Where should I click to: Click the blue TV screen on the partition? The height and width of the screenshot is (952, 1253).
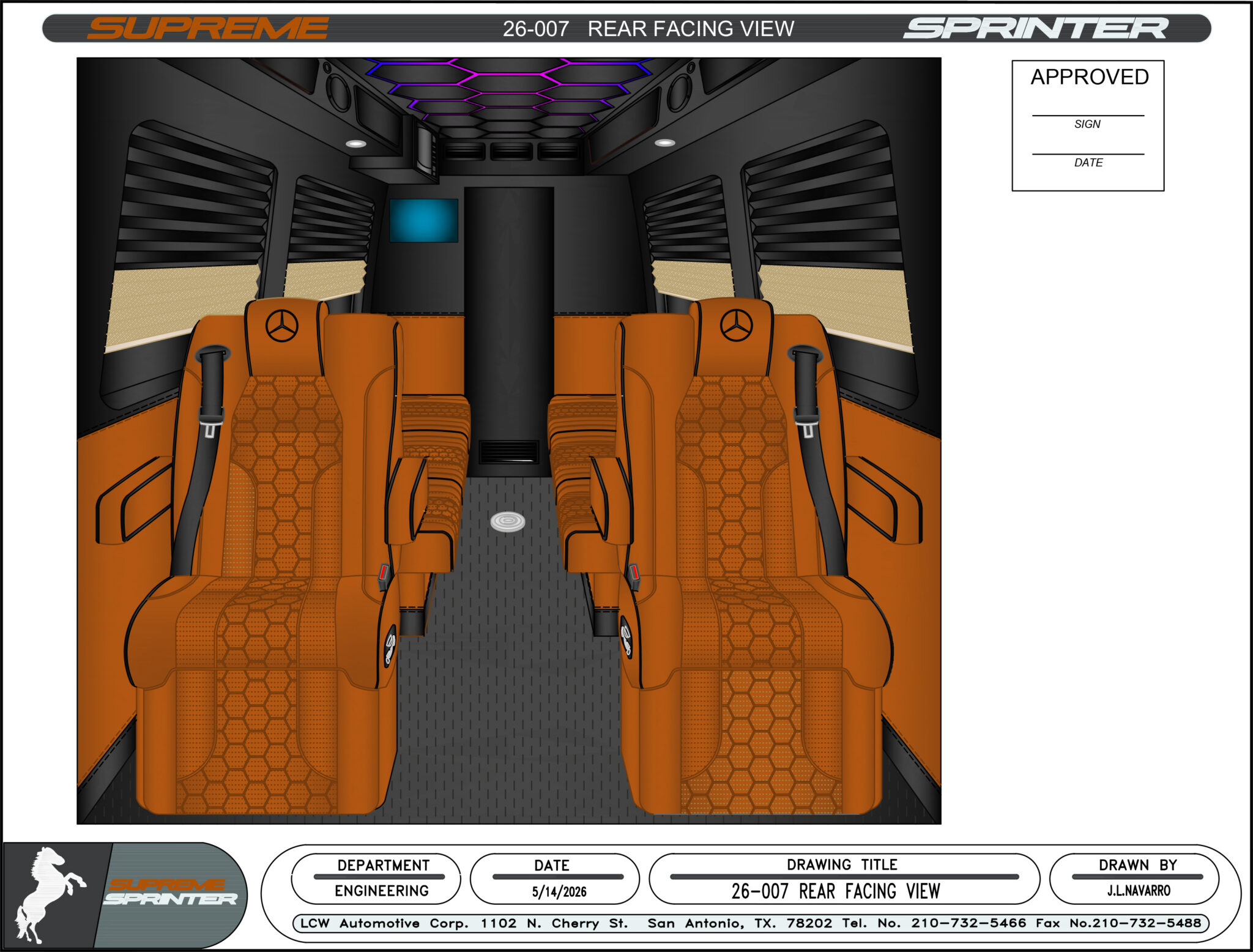(424, 220)
